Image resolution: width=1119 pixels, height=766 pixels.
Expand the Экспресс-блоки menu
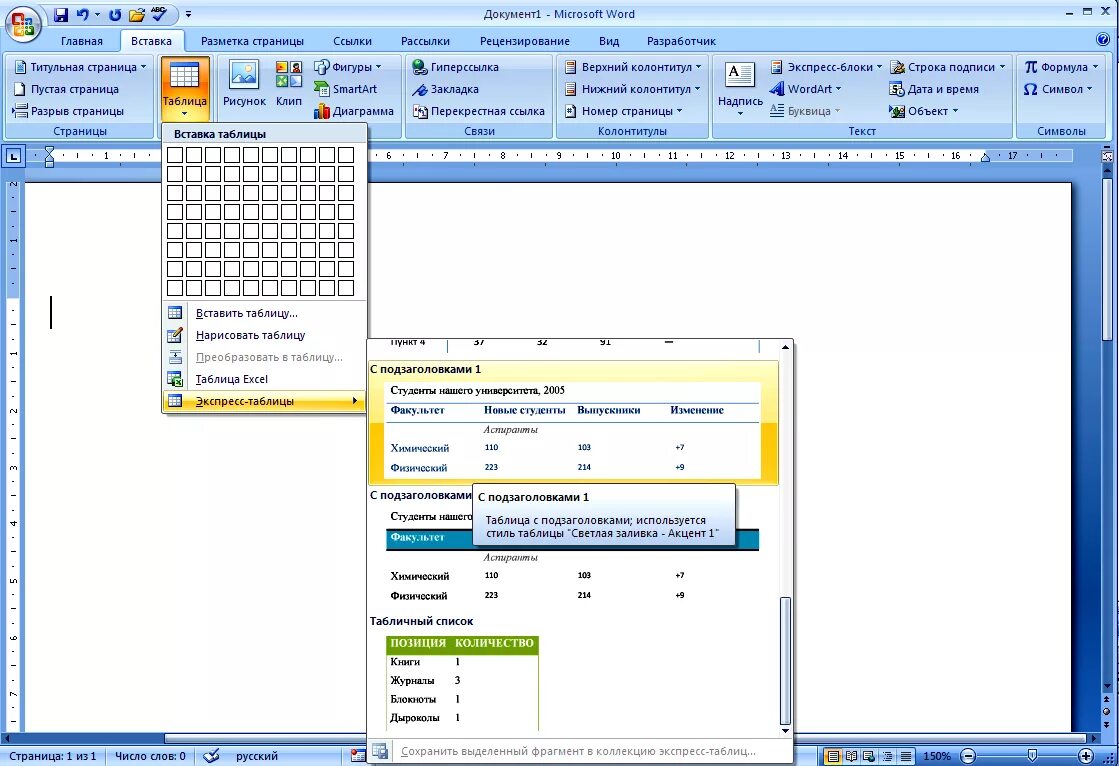tap(826, 67)
